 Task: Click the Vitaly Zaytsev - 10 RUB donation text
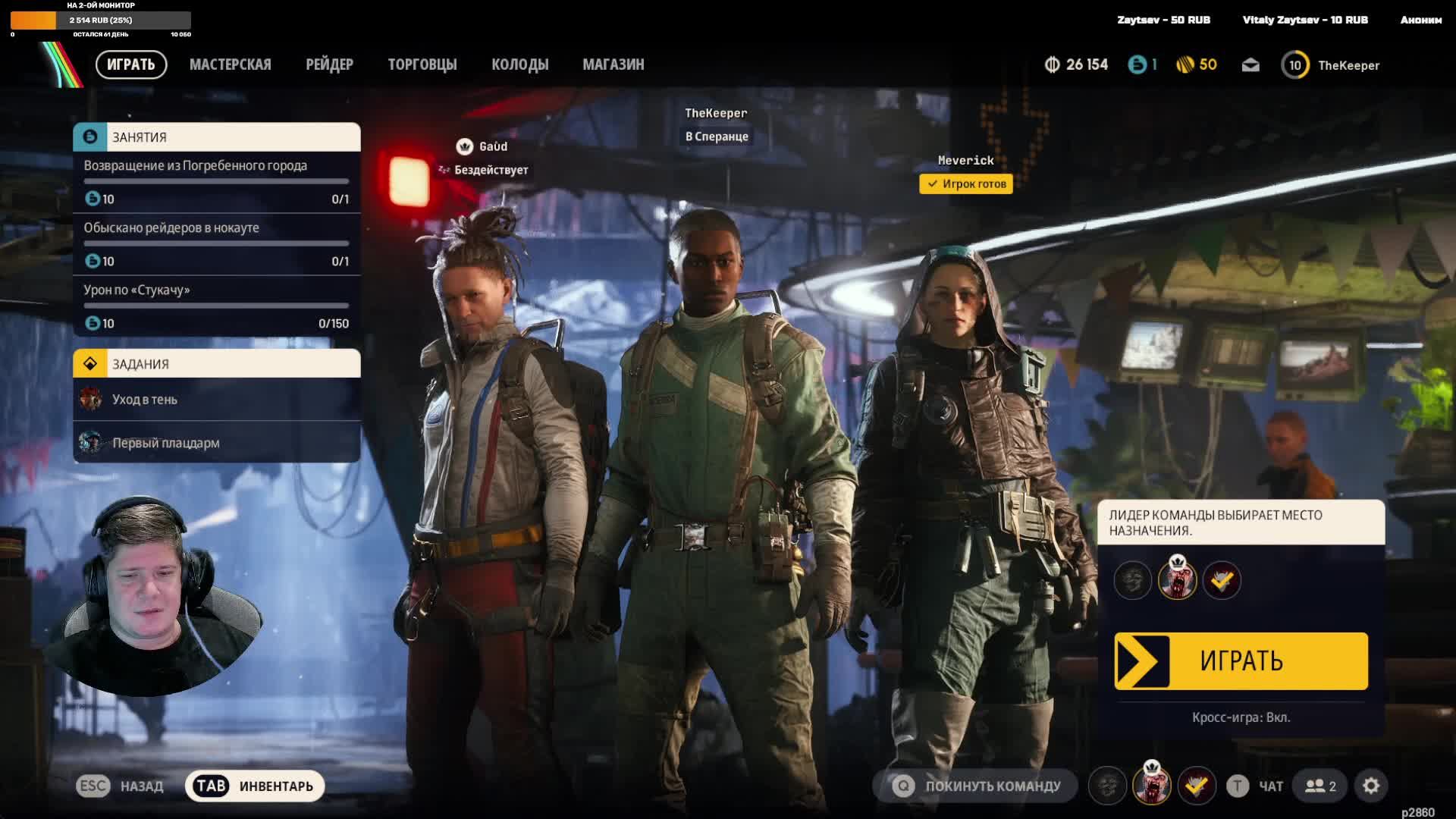[1305, 20]
